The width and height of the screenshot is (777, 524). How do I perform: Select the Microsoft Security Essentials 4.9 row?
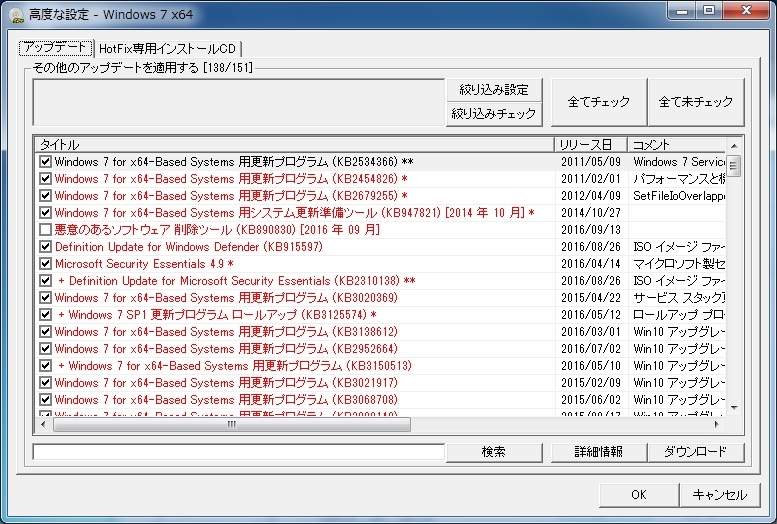point(144,263)
